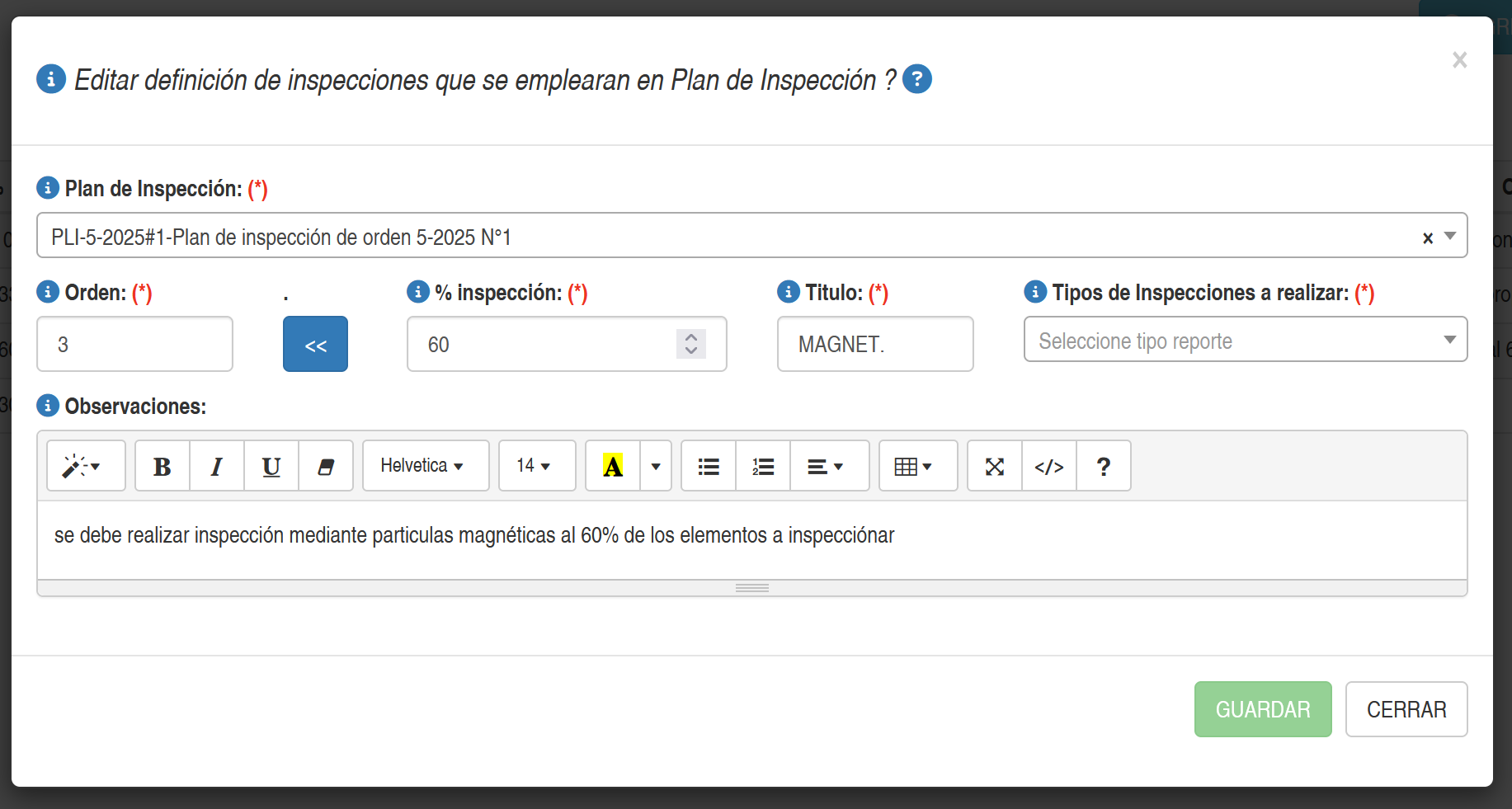Toggle bold formatting in Observaciones editor
This screenshot has height=809, width=1512.
pyautogui.click(x=163, y=467)
